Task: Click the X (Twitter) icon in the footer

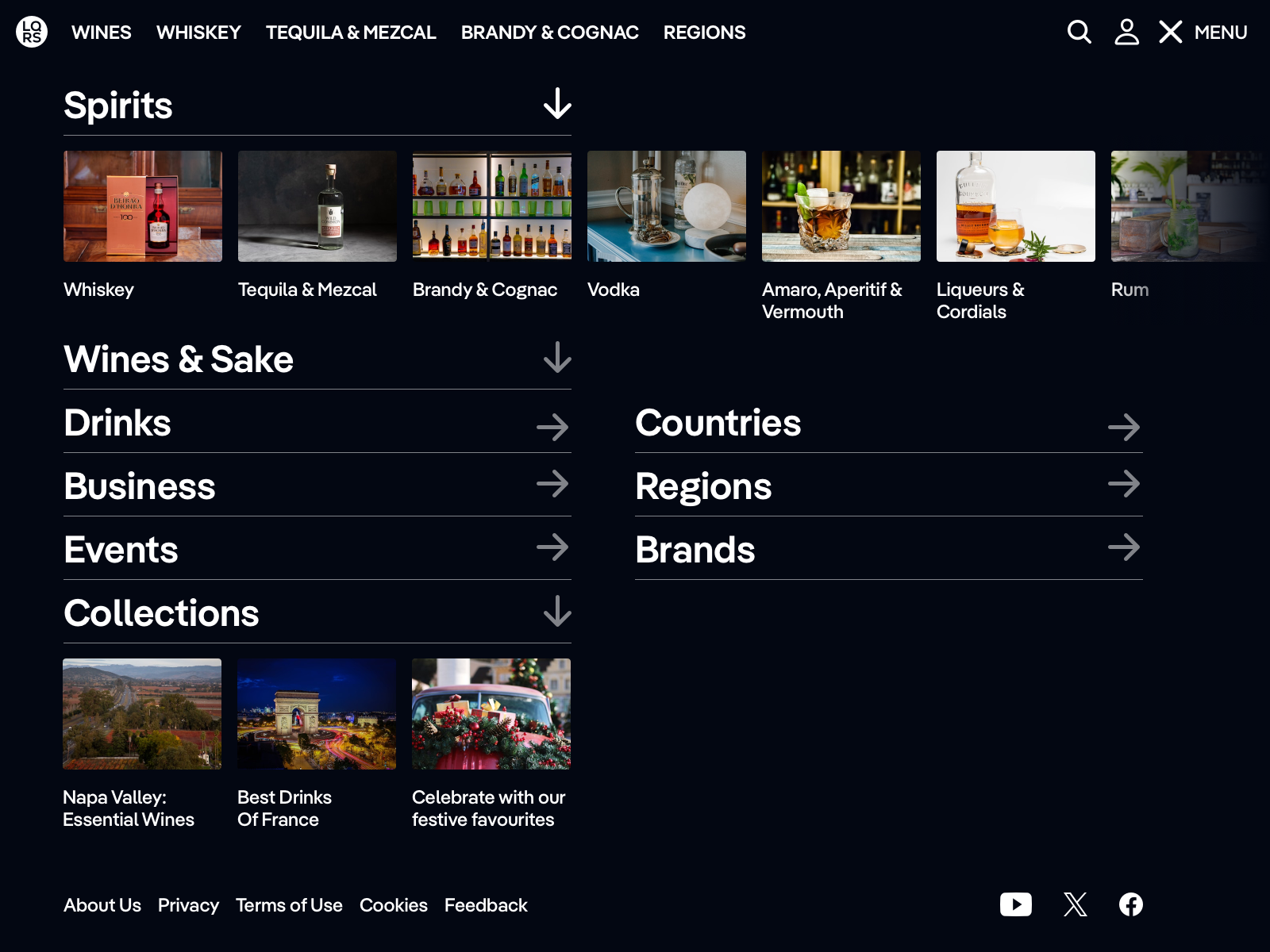Action: tap(1075, 904)
